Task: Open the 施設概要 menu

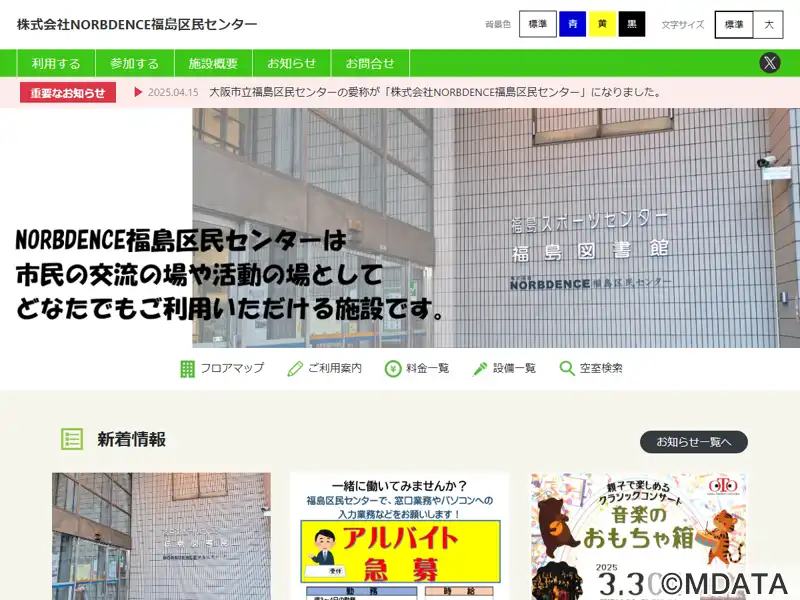Action: (x=213, y=63)
